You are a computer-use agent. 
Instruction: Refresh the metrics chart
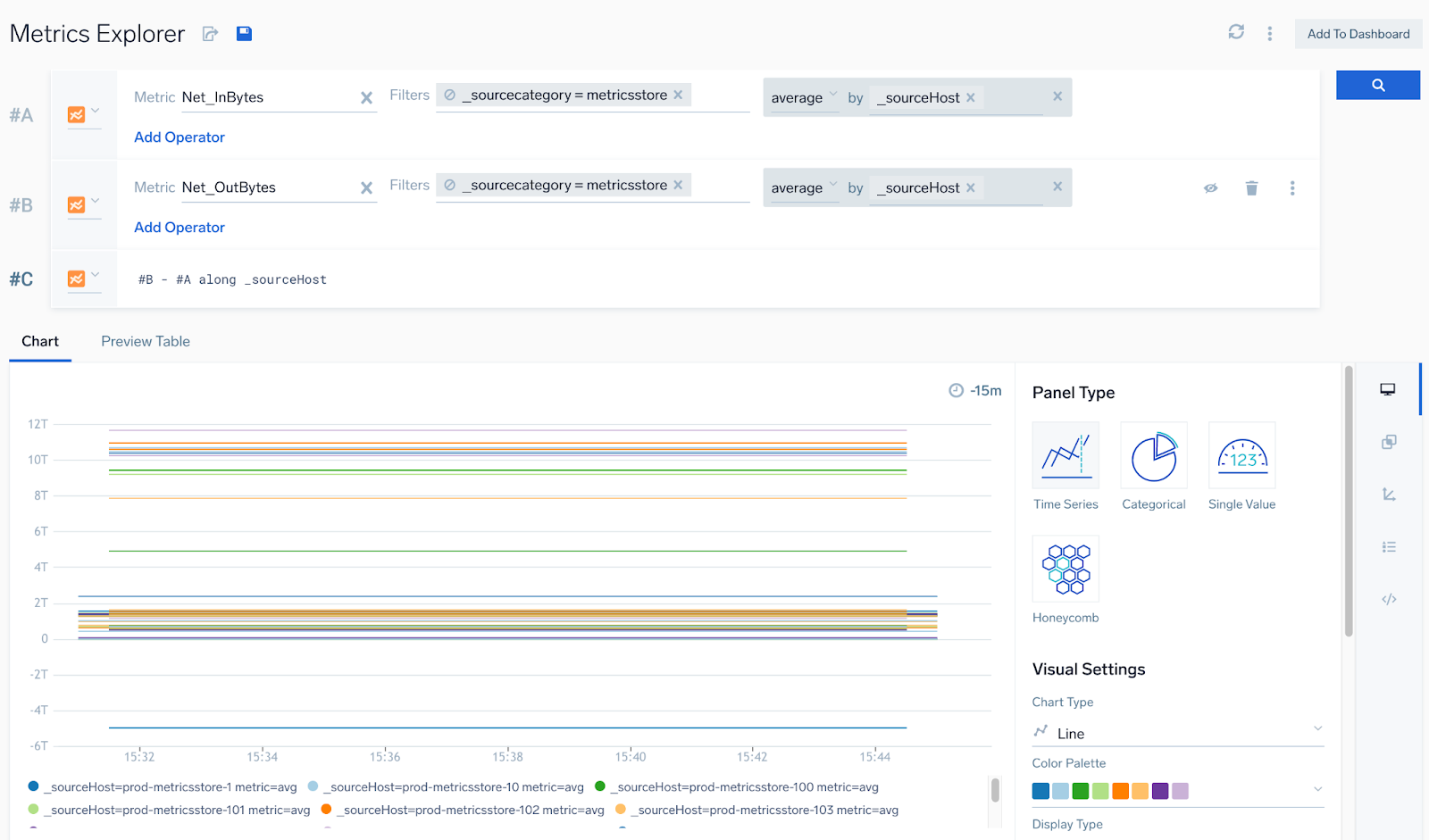(x=1236, y=32)
